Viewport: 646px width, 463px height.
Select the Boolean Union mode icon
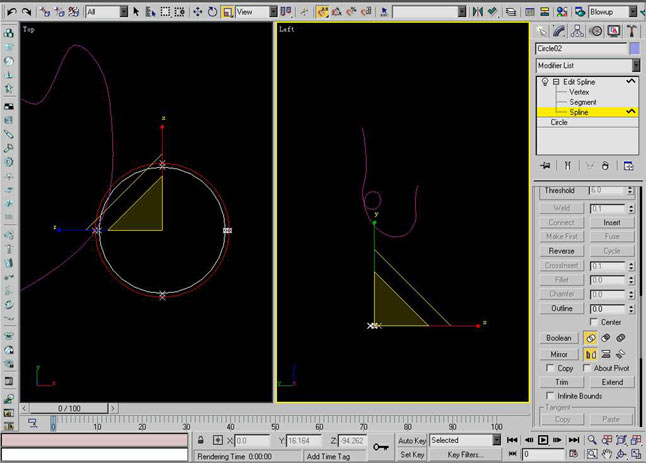click(590, 338)
